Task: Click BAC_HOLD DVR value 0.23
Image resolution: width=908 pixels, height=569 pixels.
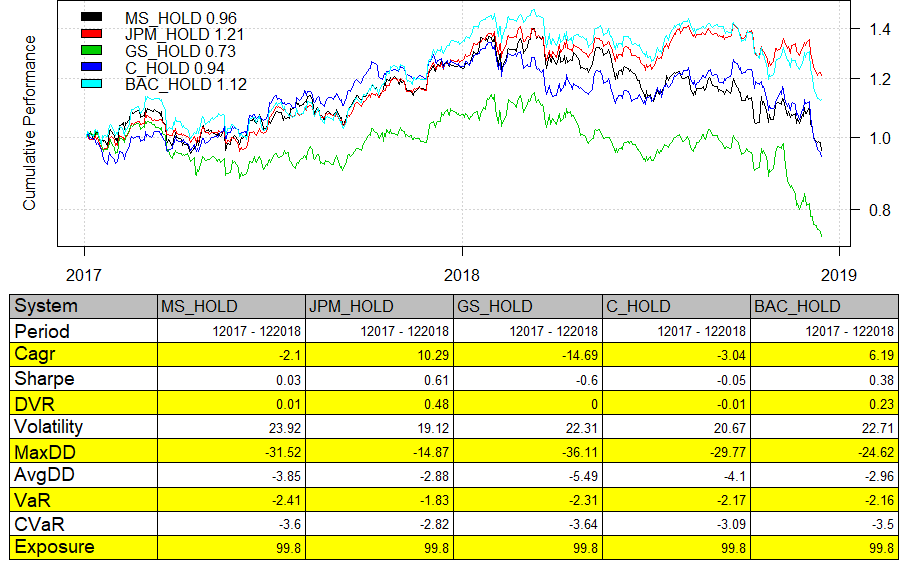Action: (881, 404)
